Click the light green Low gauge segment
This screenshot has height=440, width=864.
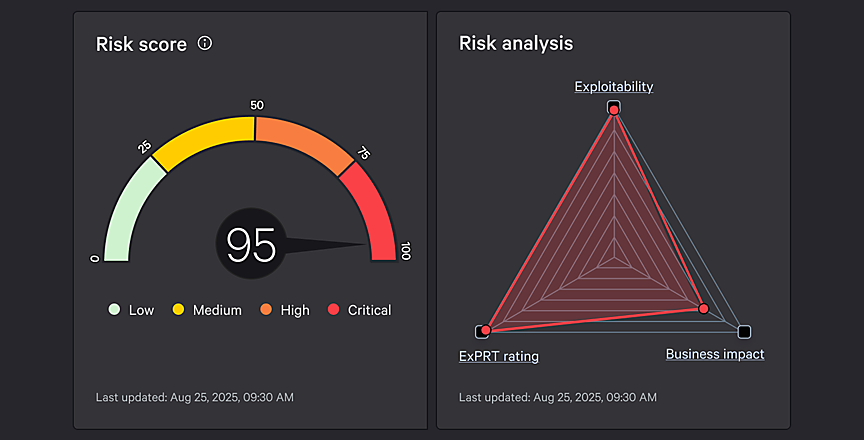[x=128, y=210]
